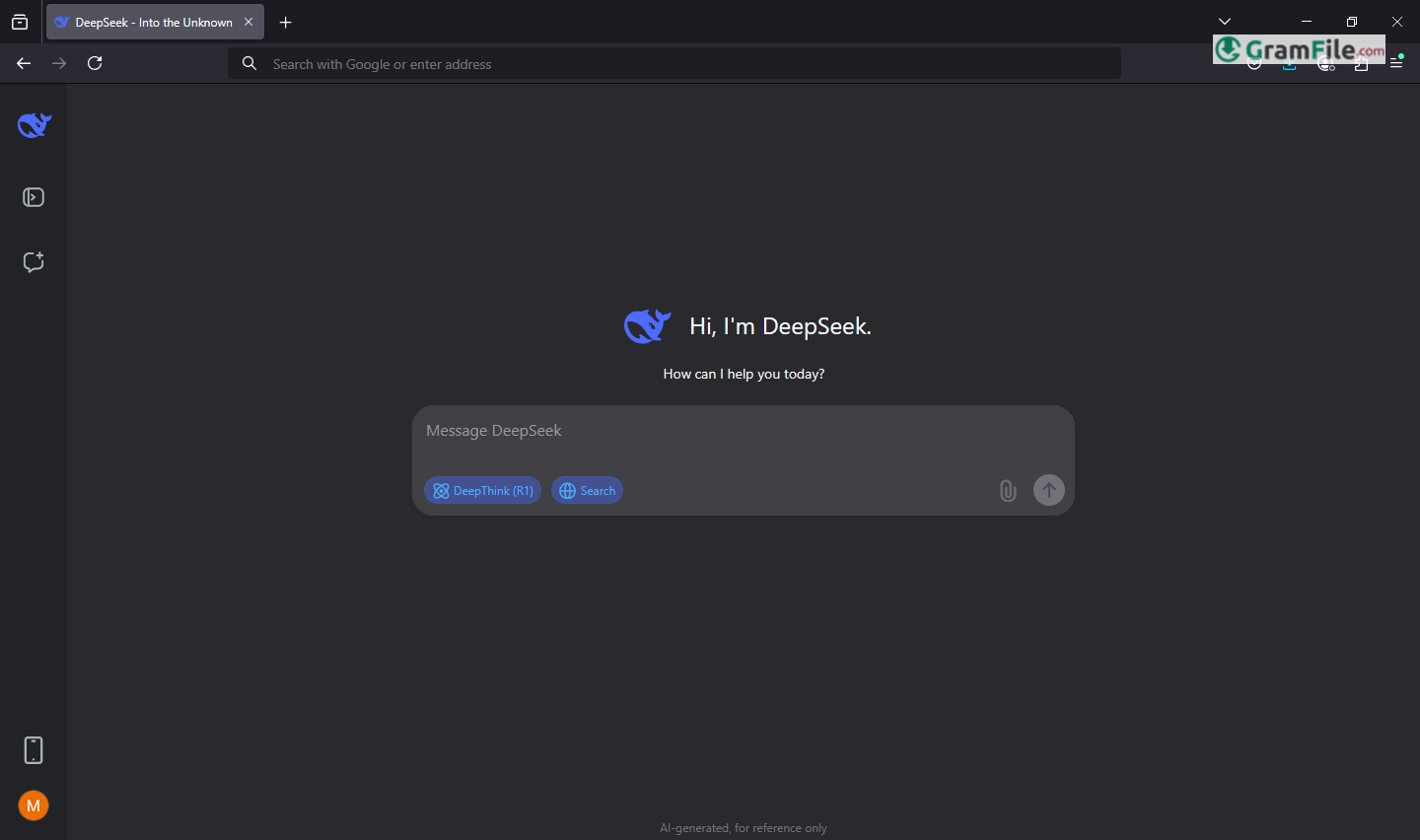The height and width of the screenshot is (840, 1420).
Task: Click the large DeepSeek whale logo in greeting
Action: click(x=648, y=326)
